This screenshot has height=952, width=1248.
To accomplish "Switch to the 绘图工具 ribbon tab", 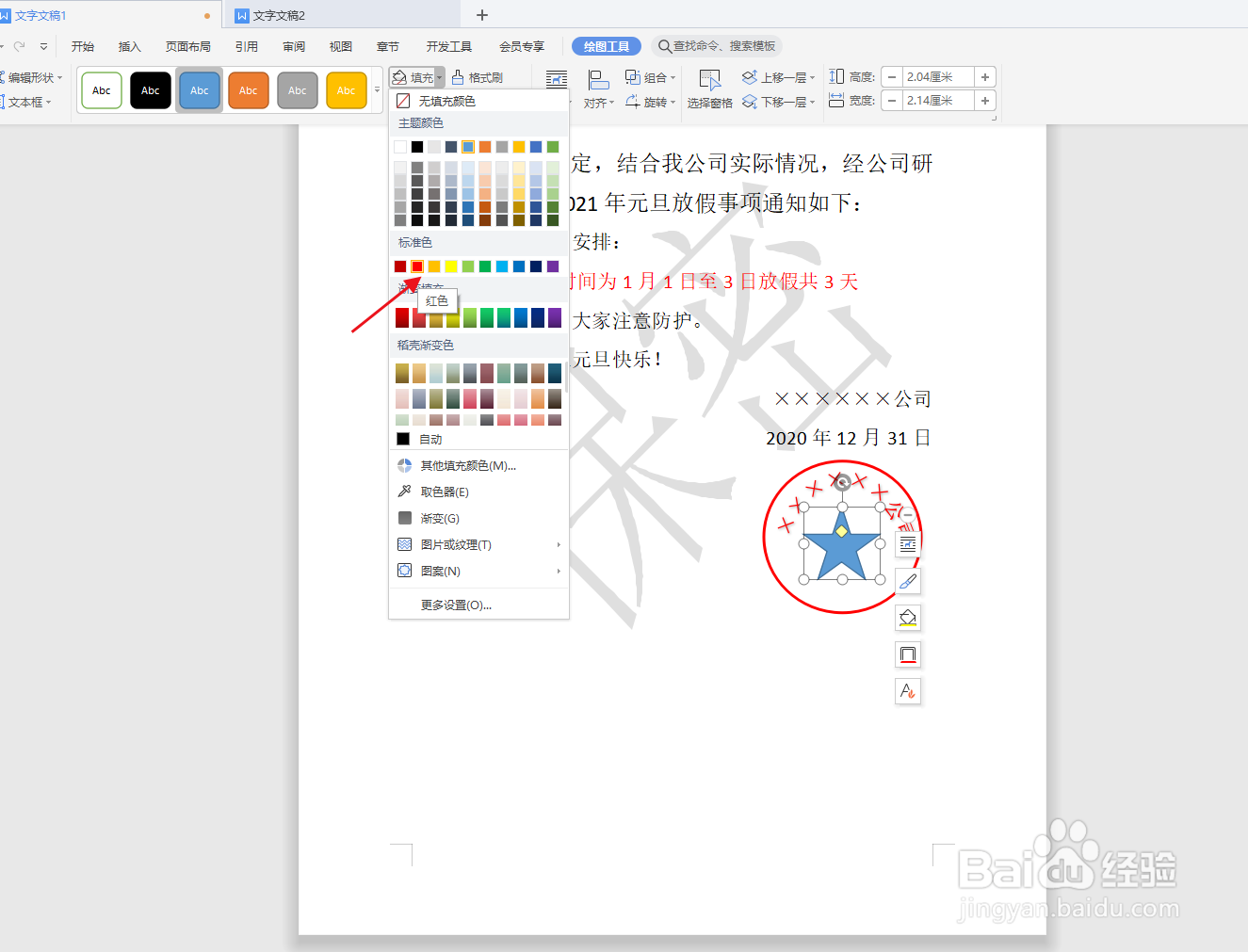I will click(606, 45).
